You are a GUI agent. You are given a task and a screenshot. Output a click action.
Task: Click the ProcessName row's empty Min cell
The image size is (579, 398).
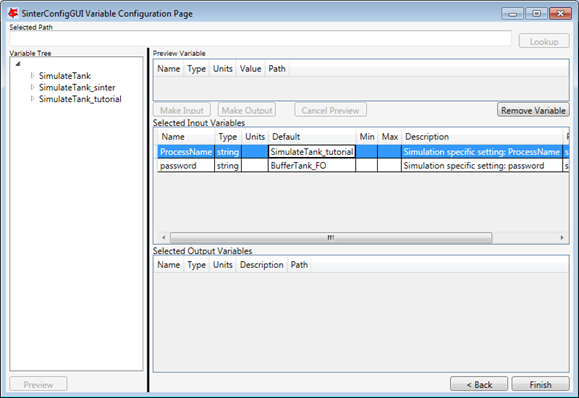point(367,152)
